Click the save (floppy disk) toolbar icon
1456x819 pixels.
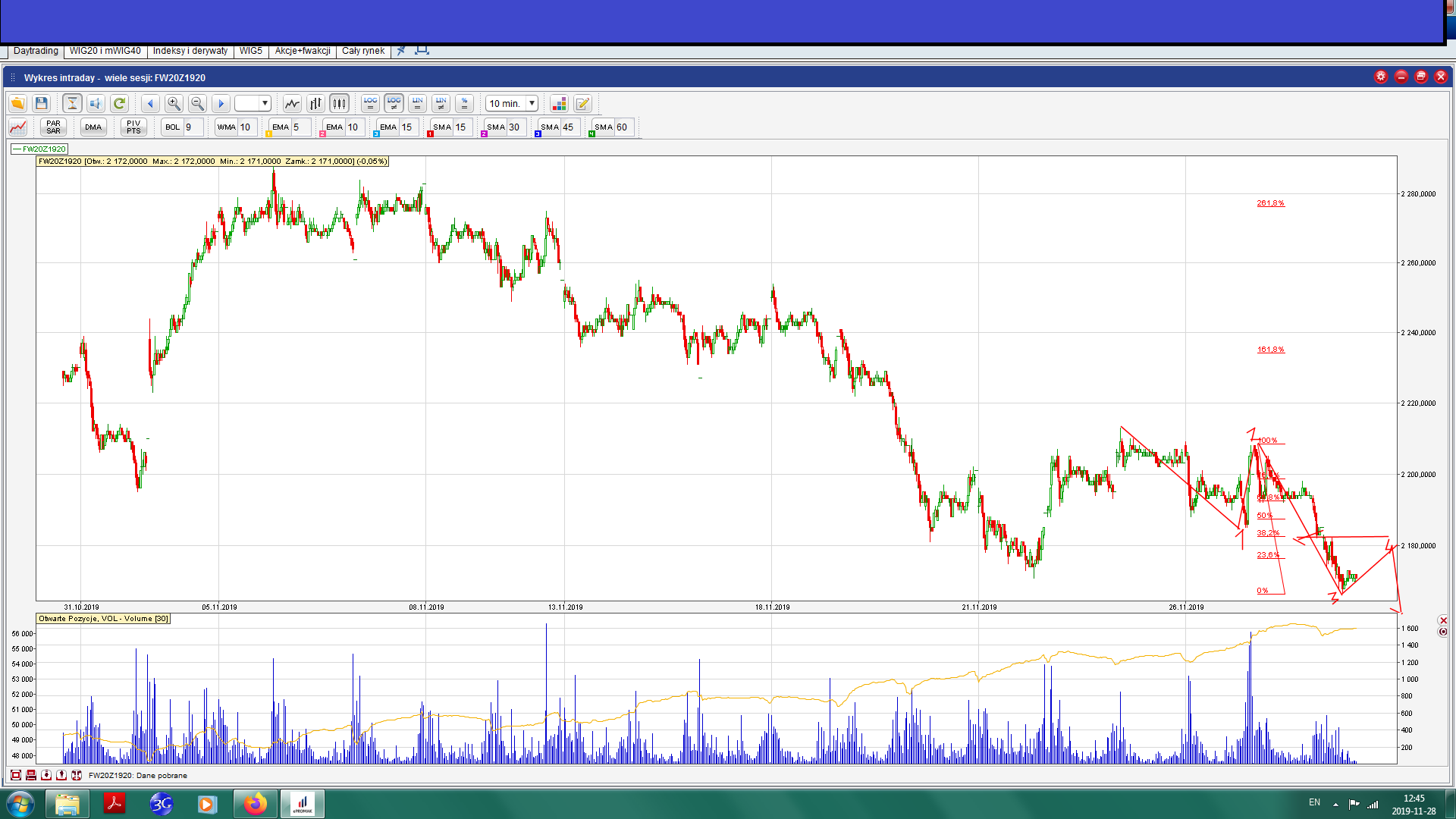(x=42, y=103)
